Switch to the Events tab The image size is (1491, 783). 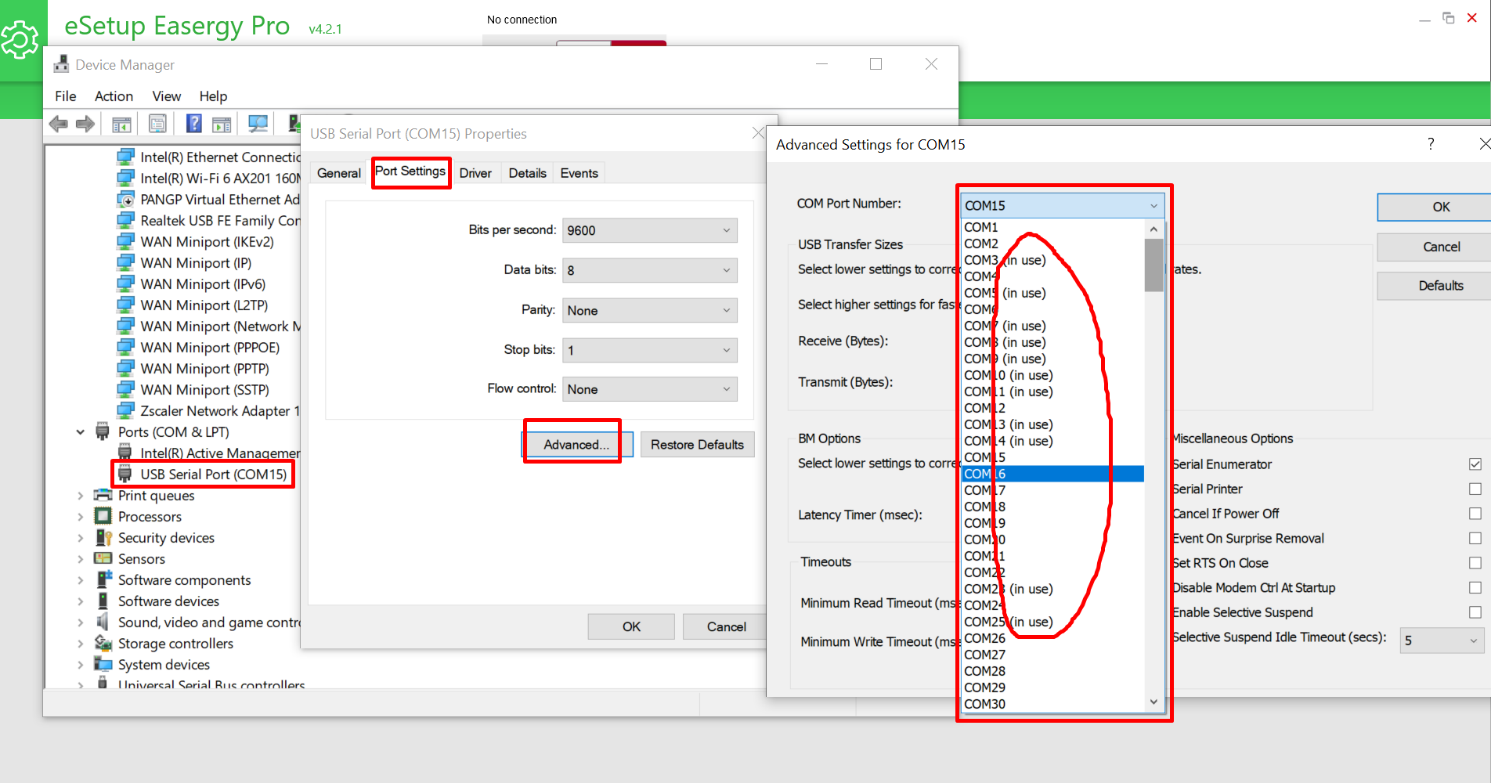579,173
